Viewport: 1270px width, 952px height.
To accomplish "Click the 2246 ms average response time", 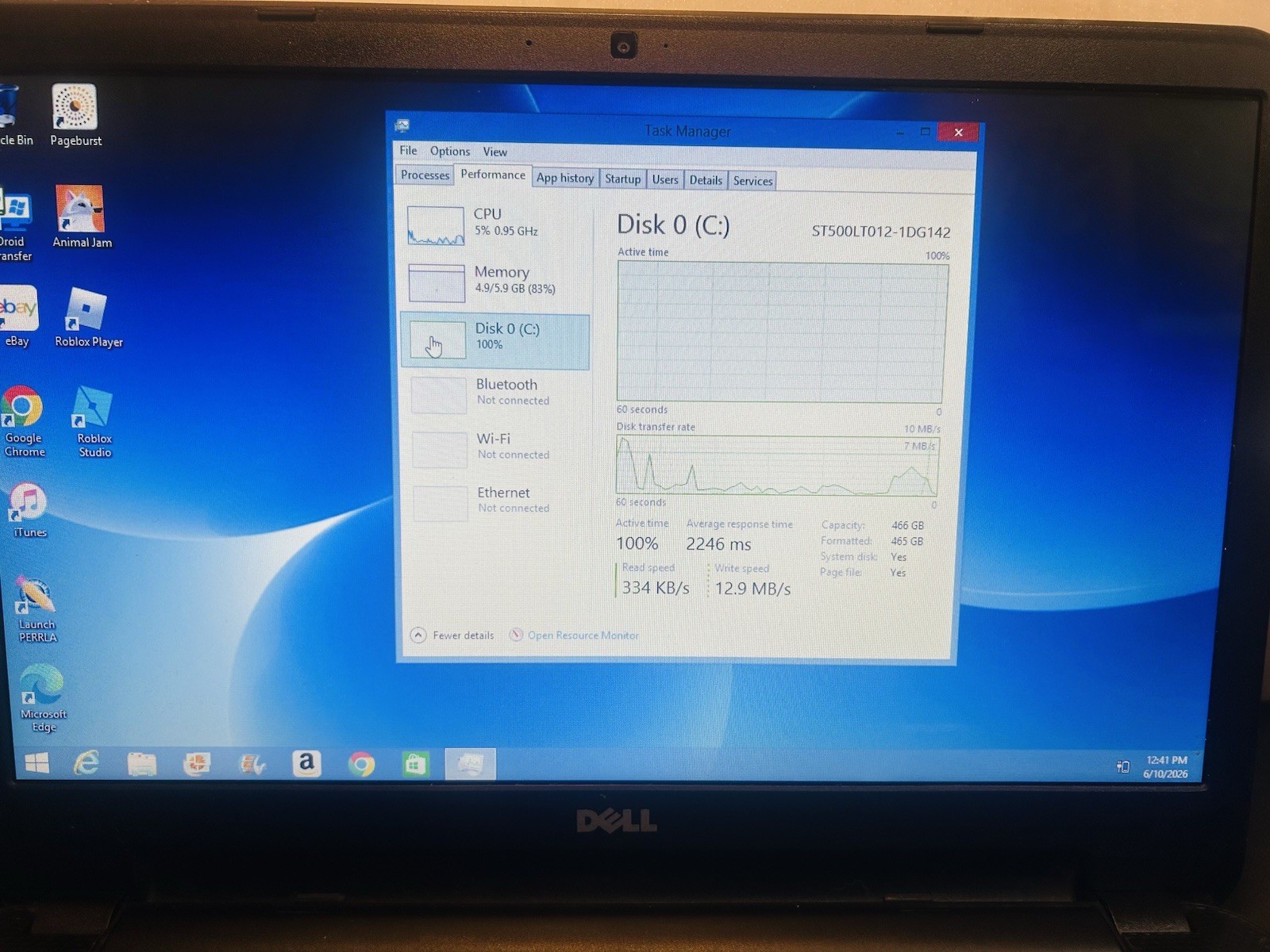I will (718, 543).
